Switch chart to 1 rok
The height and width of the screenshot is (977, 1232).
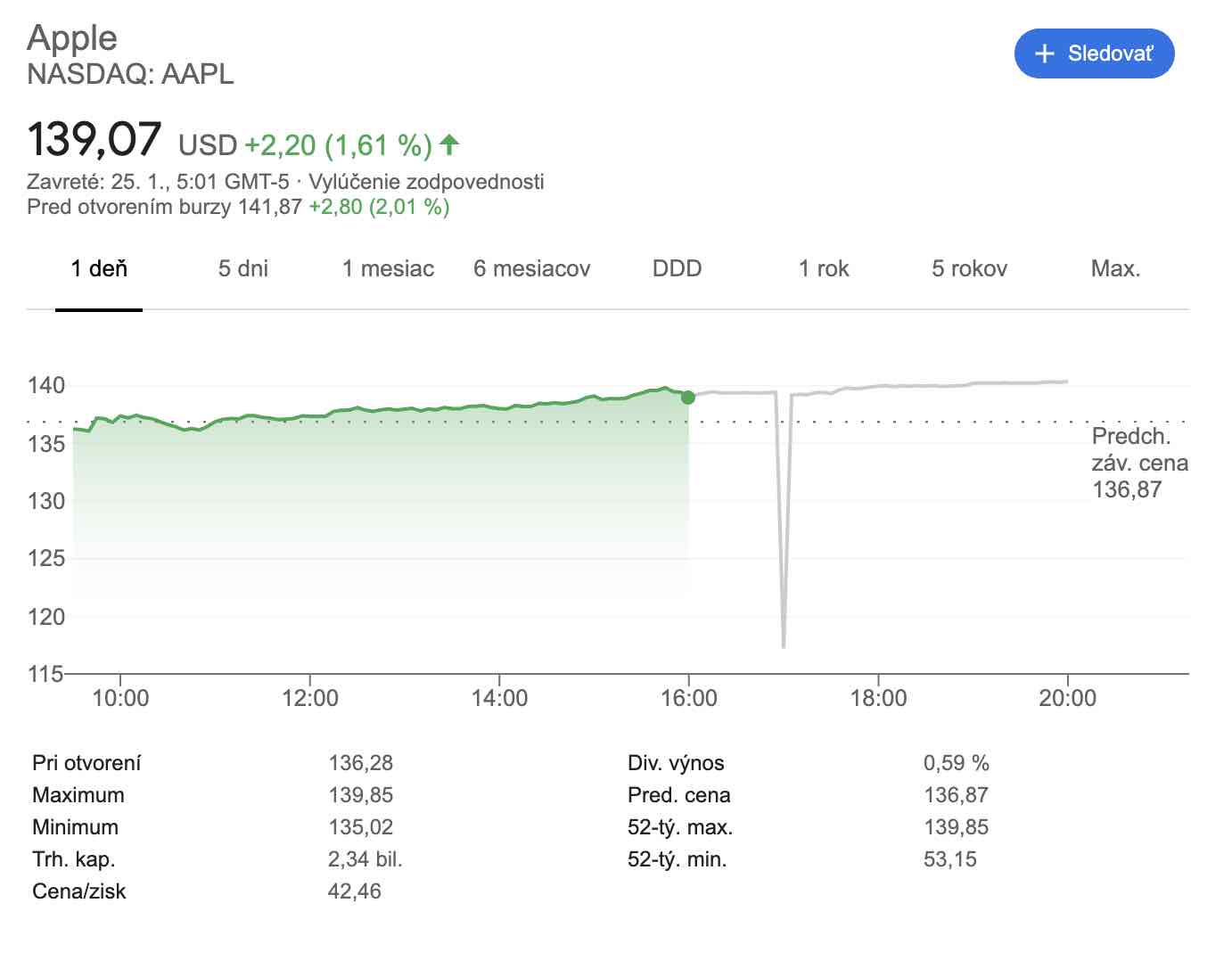point(823,268)
